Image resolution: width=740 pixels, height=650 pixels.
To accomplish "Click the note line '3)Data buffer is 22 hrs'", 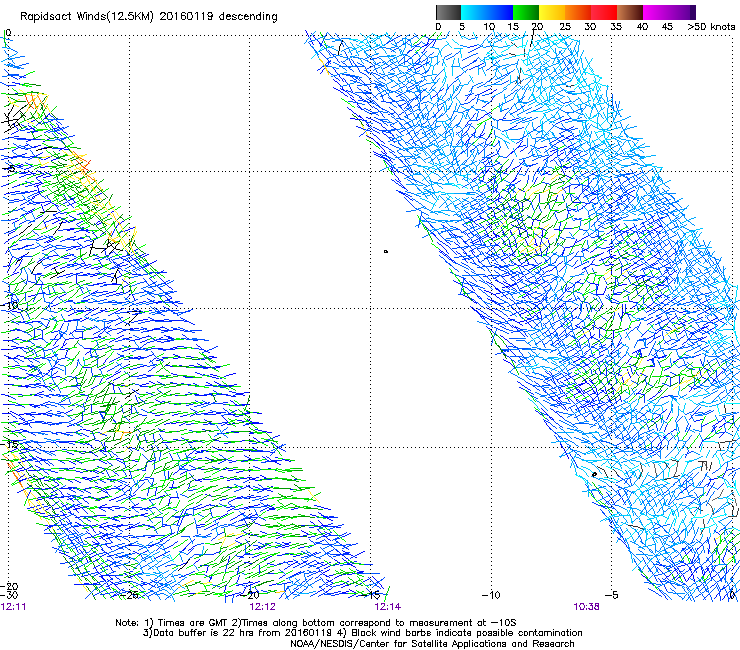I will 362,633.
